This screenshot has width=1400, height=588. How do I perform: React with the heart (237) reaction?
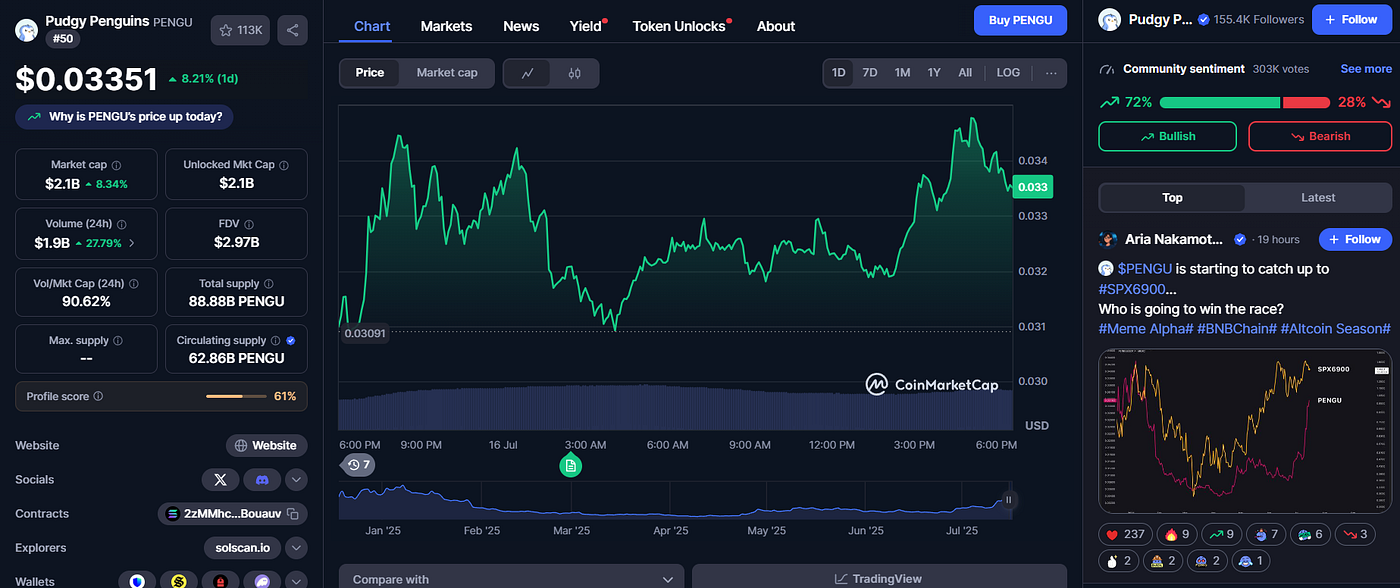pos(1125,535)
